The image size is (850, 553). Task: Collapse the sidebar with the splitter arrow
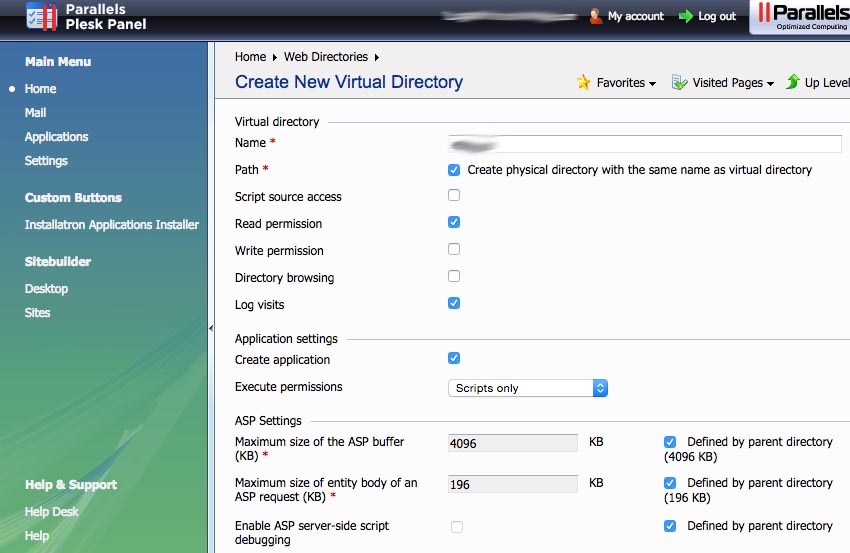coord(211,328)
